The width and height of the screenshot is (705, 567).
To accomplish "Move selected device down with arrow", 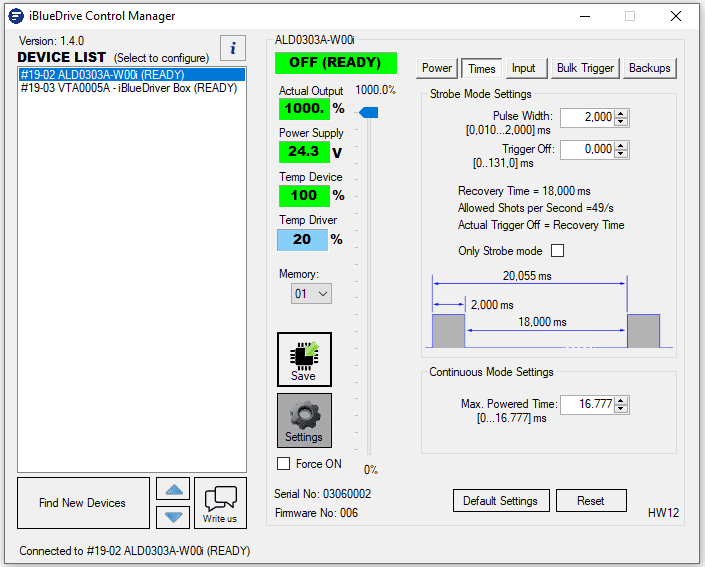I will (174, 516).
